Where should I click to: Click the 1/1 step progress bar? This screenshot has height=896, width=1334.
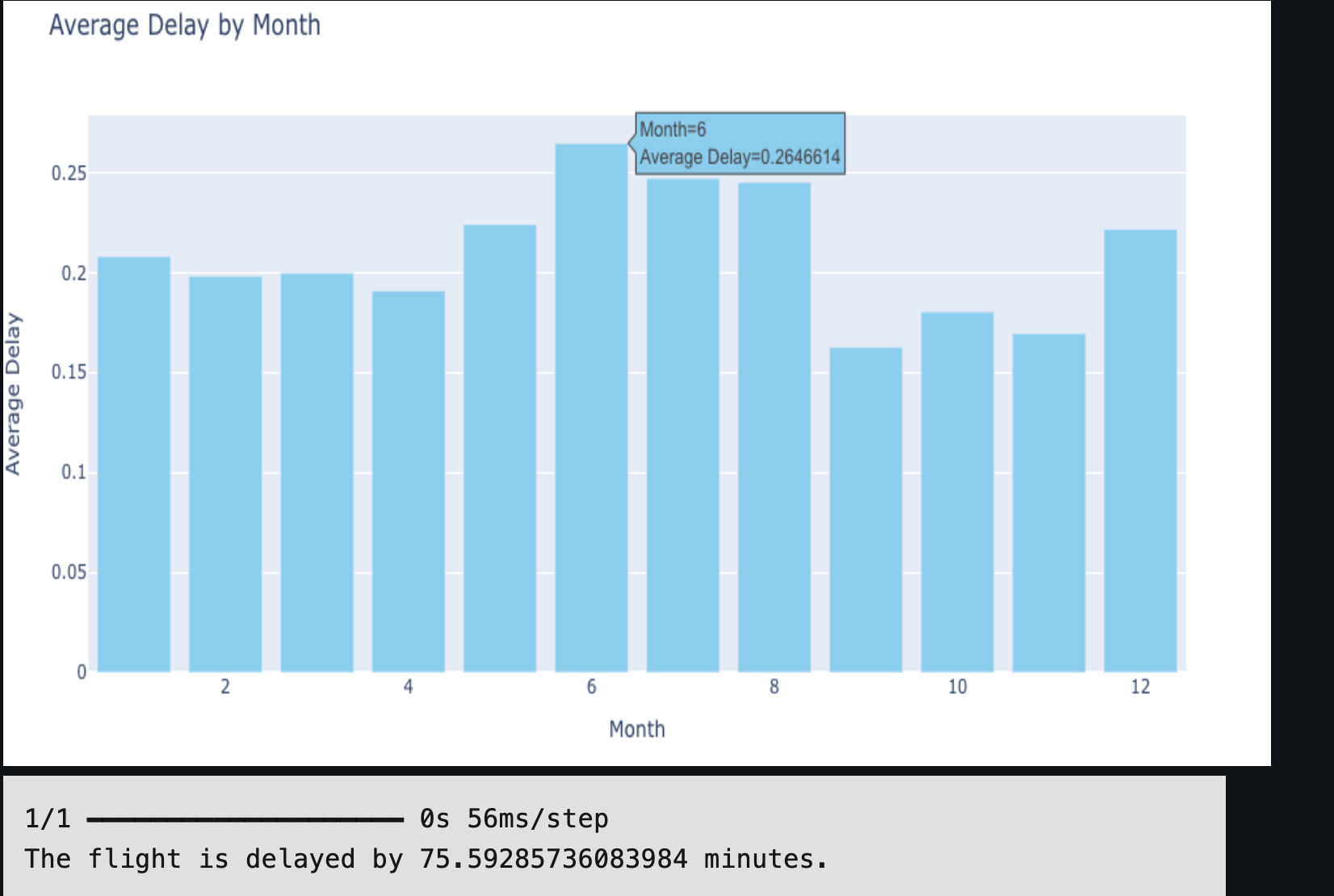[x=245, y=820]
